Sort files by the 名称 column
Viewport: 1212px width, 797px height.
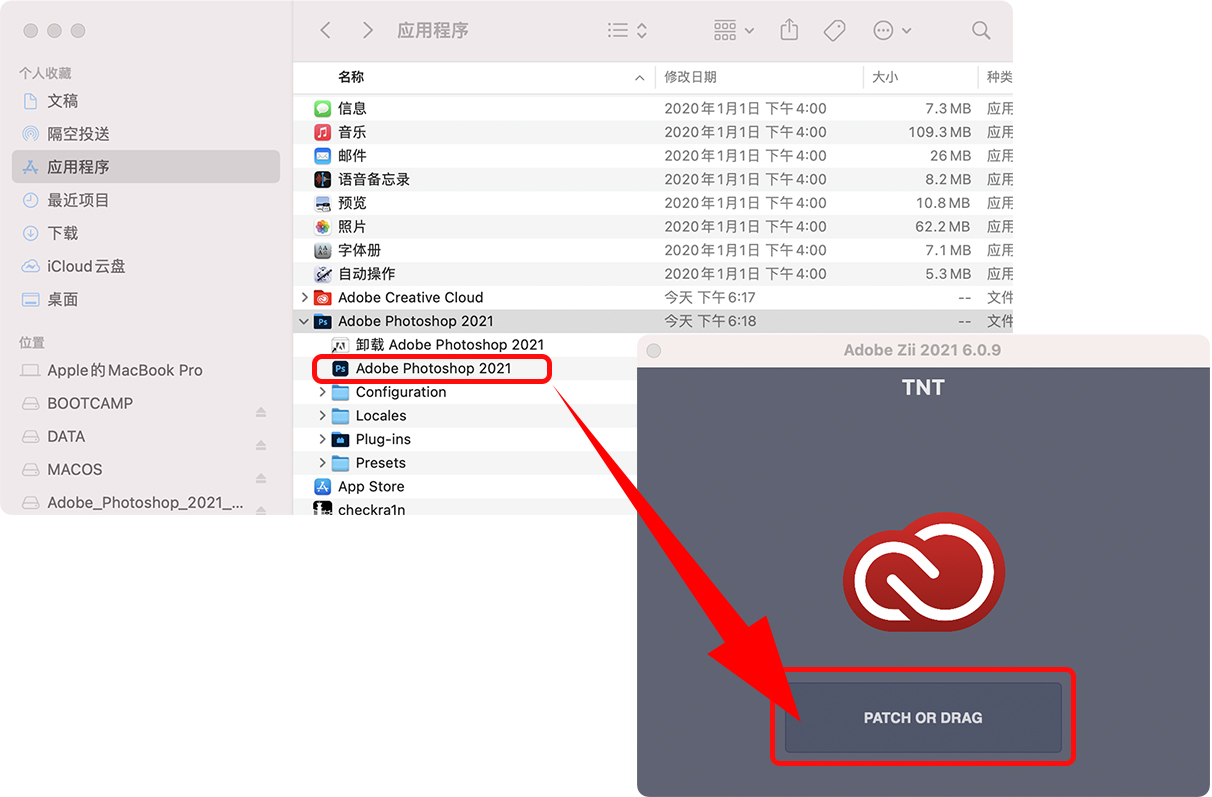click(351, 77)
